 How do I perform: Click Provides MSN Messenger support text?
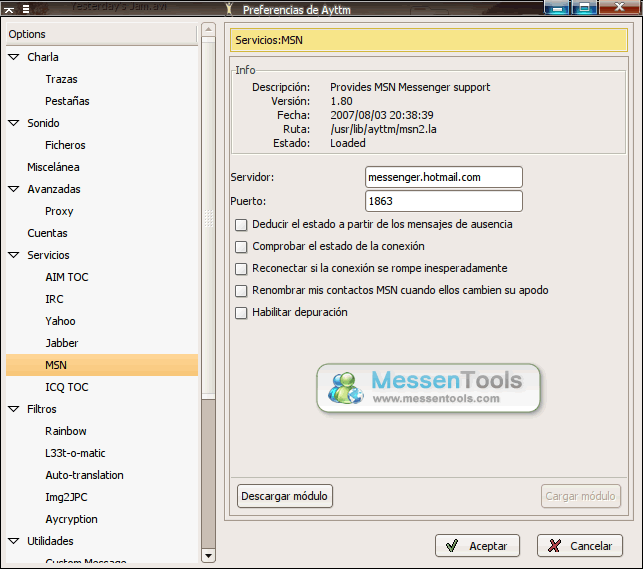[410, 87]
